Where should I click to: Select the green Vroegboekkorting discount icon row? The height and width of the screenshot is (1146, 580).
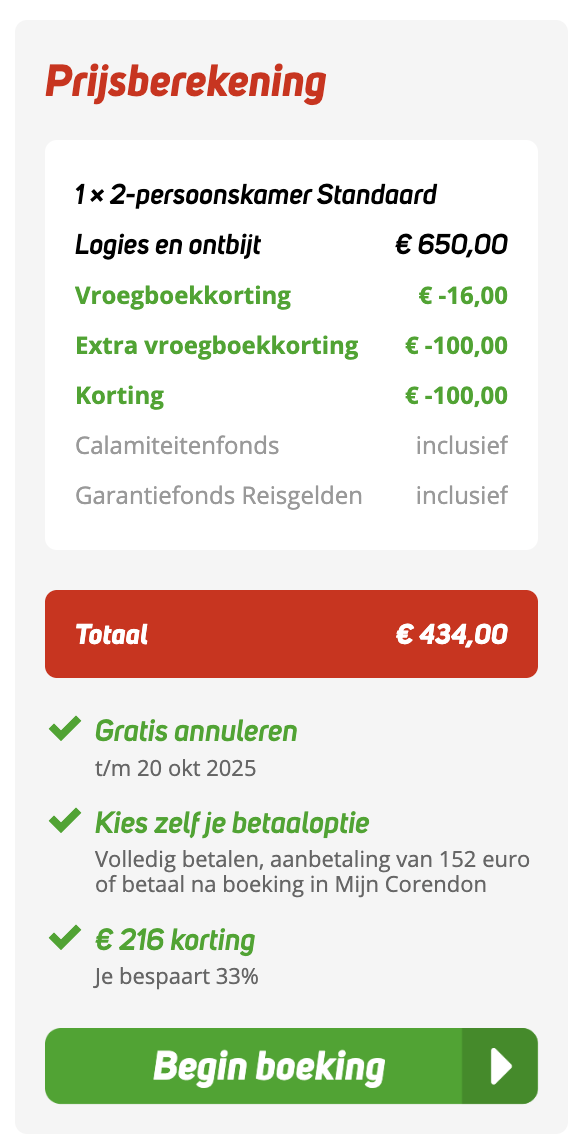click(182, 295)
